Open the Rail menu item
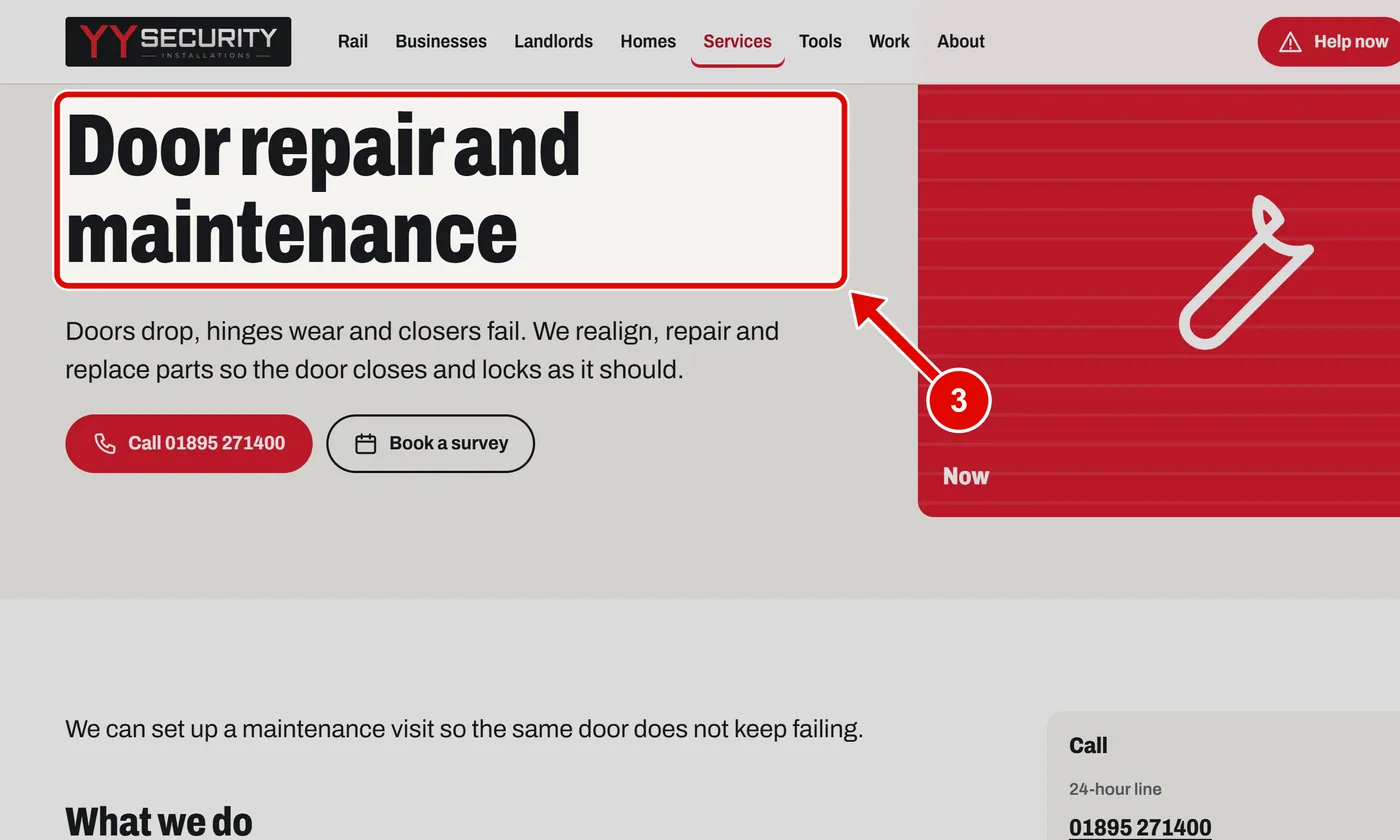 click(x=353, y=42)
